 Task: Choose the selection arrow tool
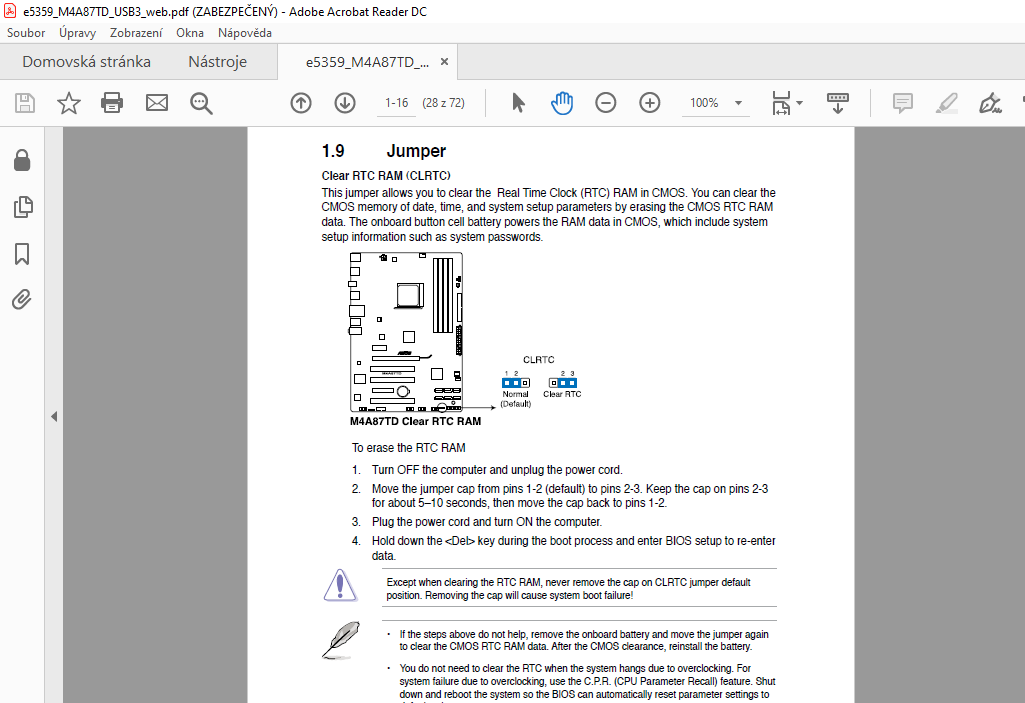pos(518,103)
